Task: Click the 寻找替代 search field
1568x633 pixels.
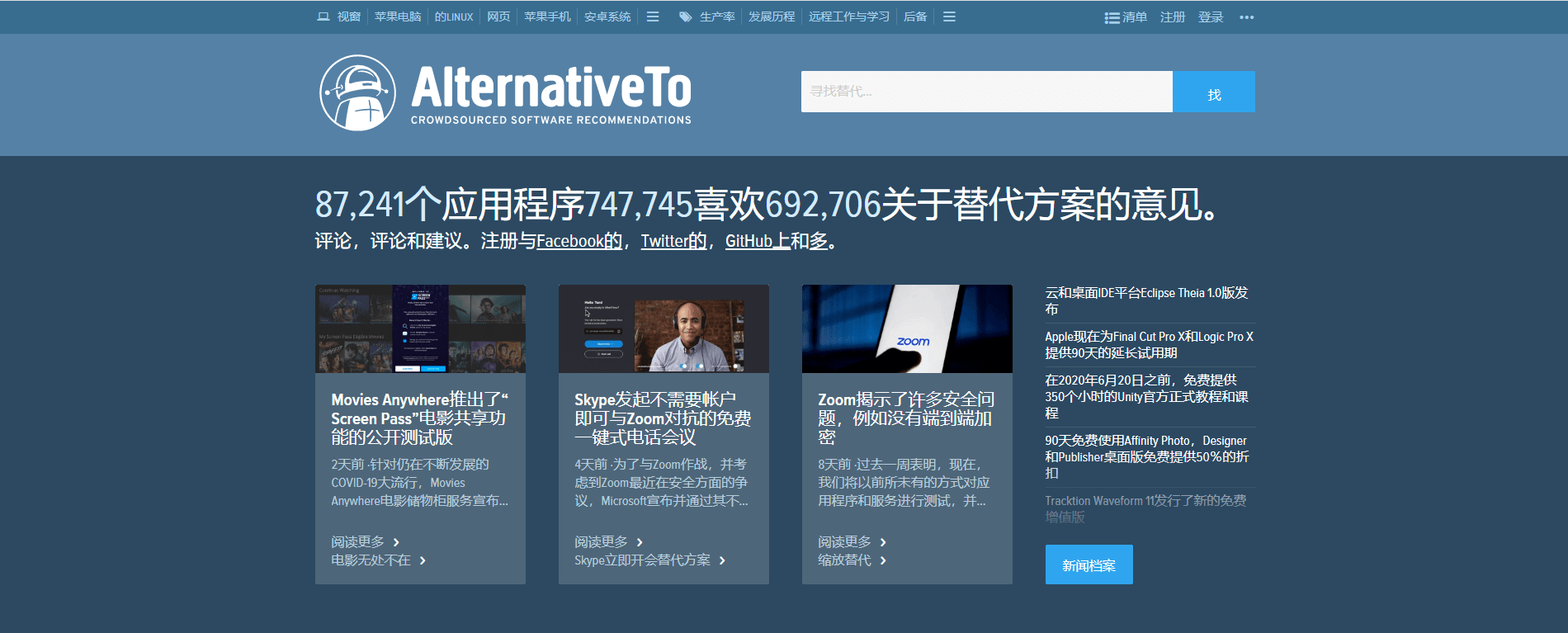Action: point(986,92)
